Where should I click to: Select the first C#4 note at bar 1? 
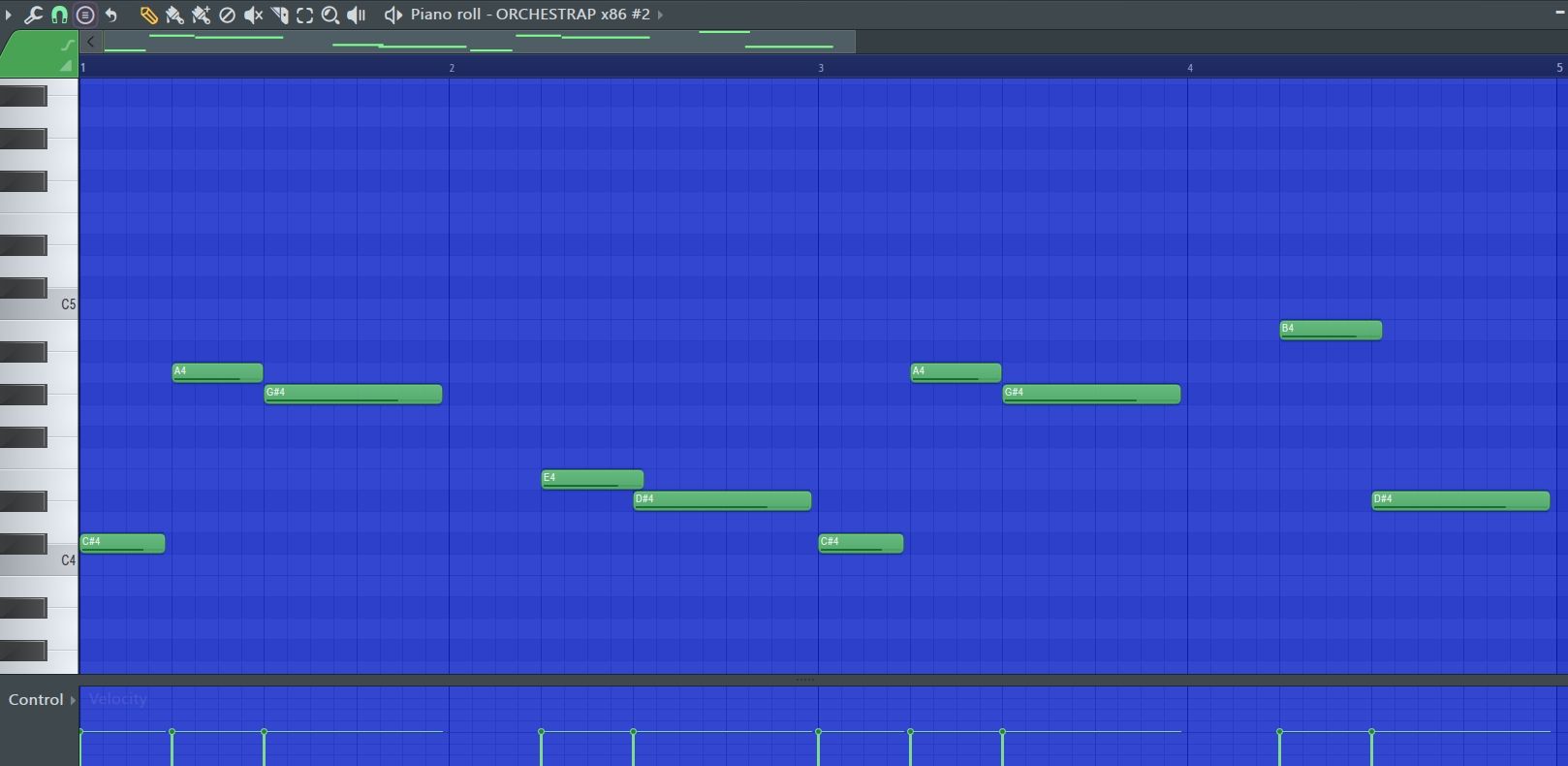pos(122,543)
